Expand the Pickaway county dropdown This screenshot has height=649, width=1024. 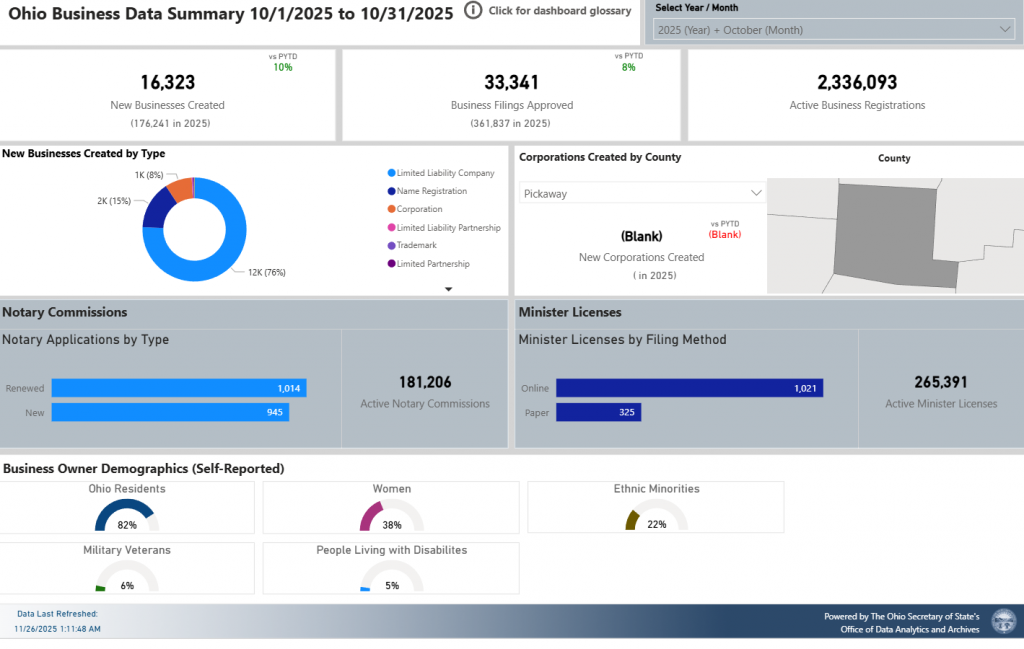point(642,193)
